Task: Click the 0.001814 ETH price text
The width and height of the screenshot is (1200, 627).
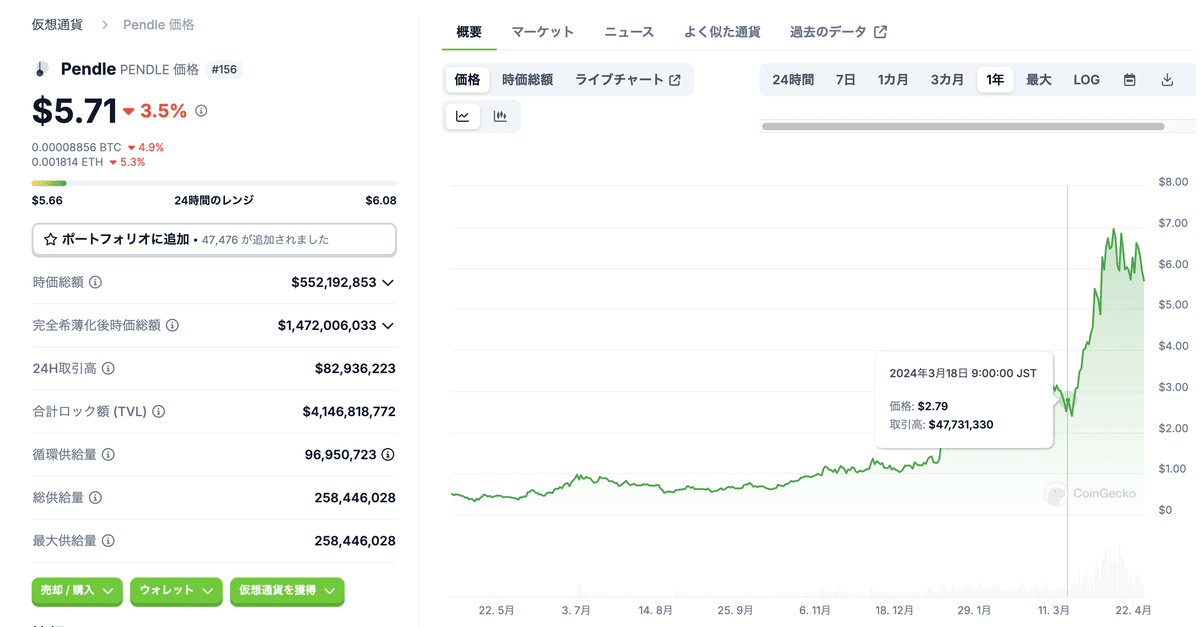Action: [x=68, y=162]
